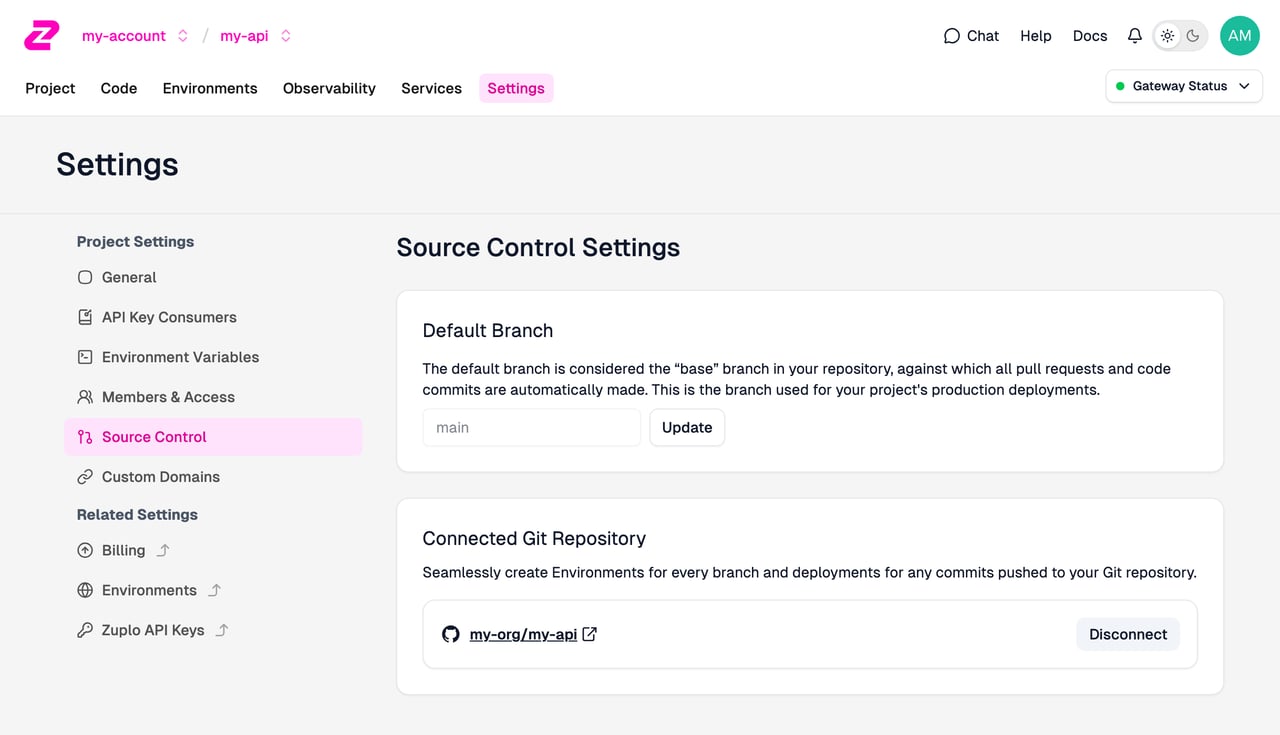Click the Project Settings section label

(135, 241)
